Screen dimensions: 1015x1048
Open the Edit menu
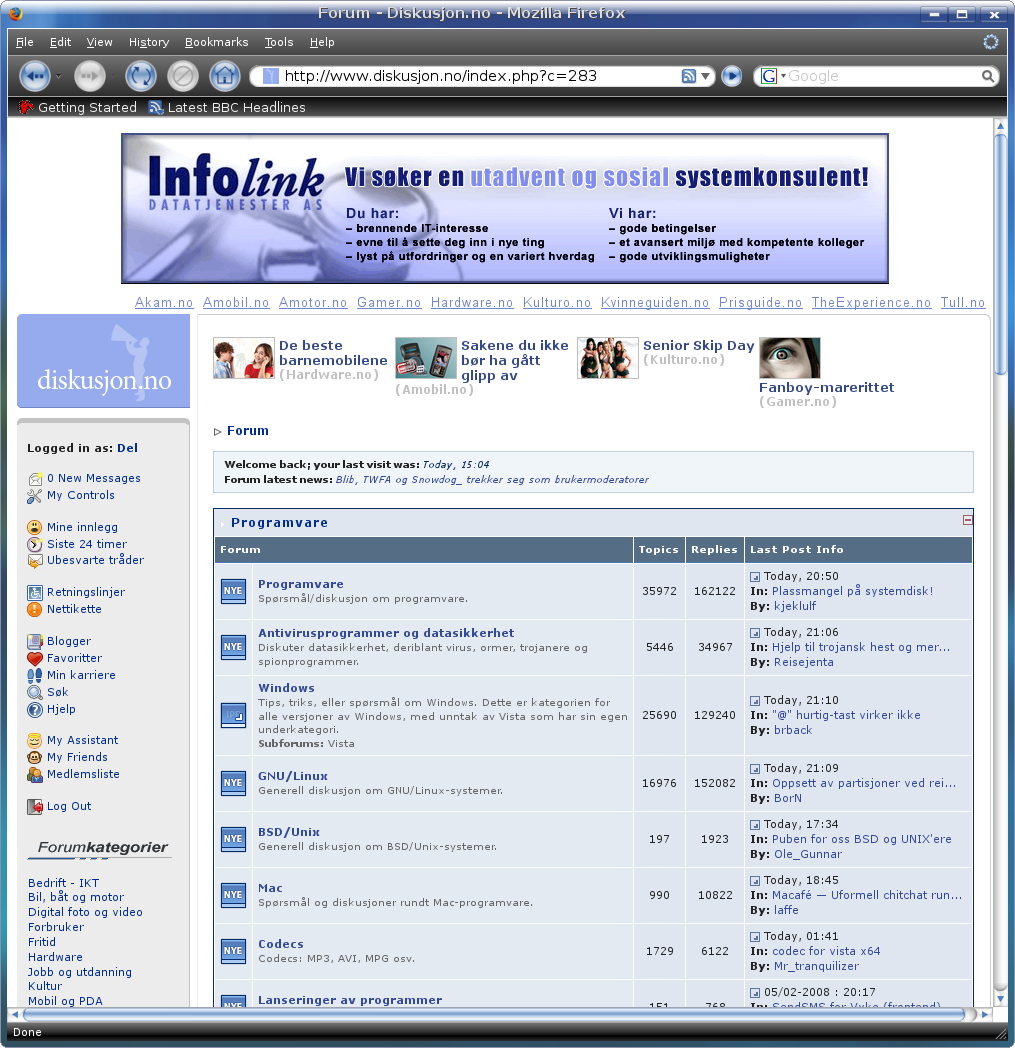60,42
